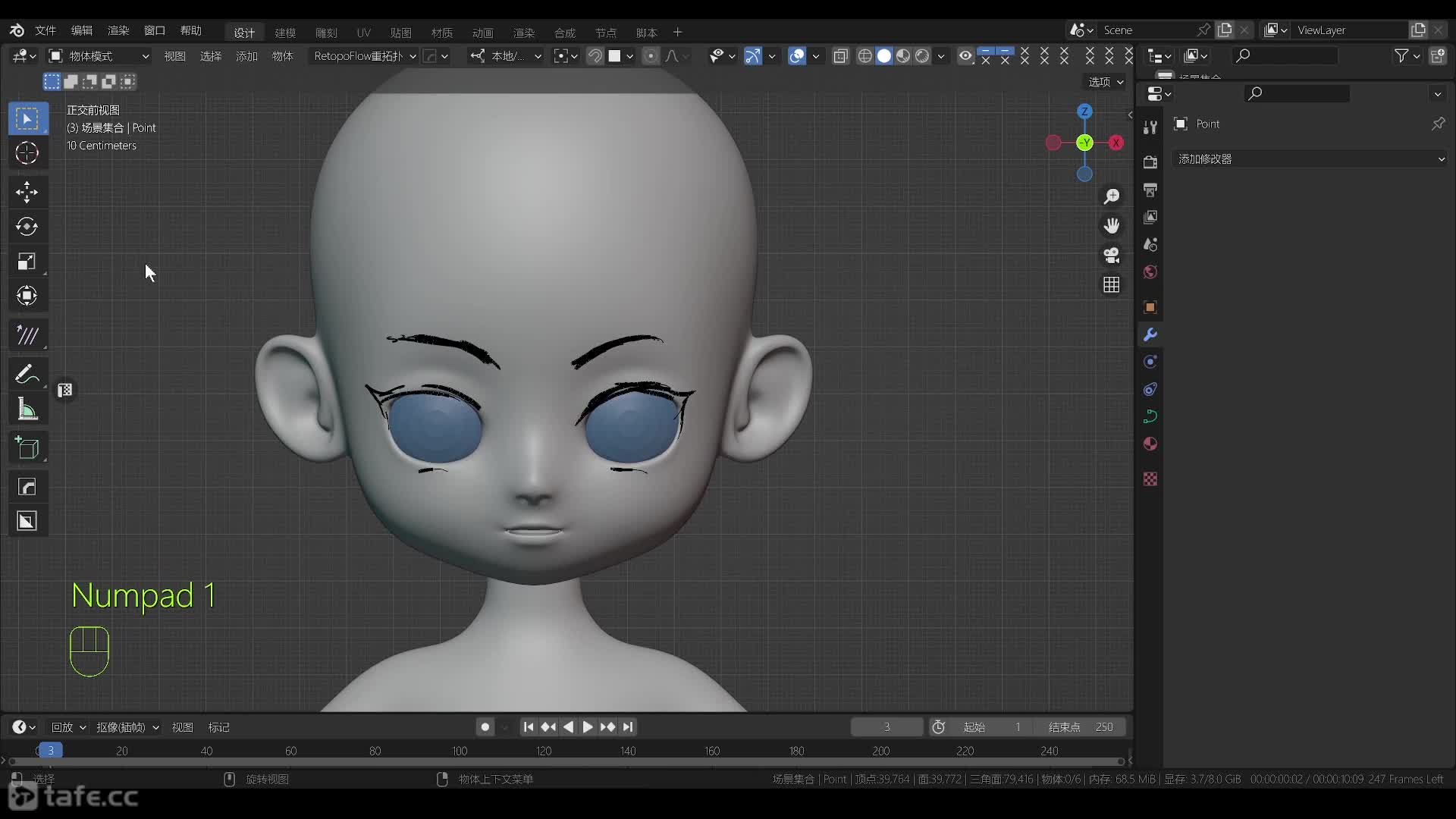1456x819 pixels.
Task: Enable material preview shading
Action: [903, 56]
